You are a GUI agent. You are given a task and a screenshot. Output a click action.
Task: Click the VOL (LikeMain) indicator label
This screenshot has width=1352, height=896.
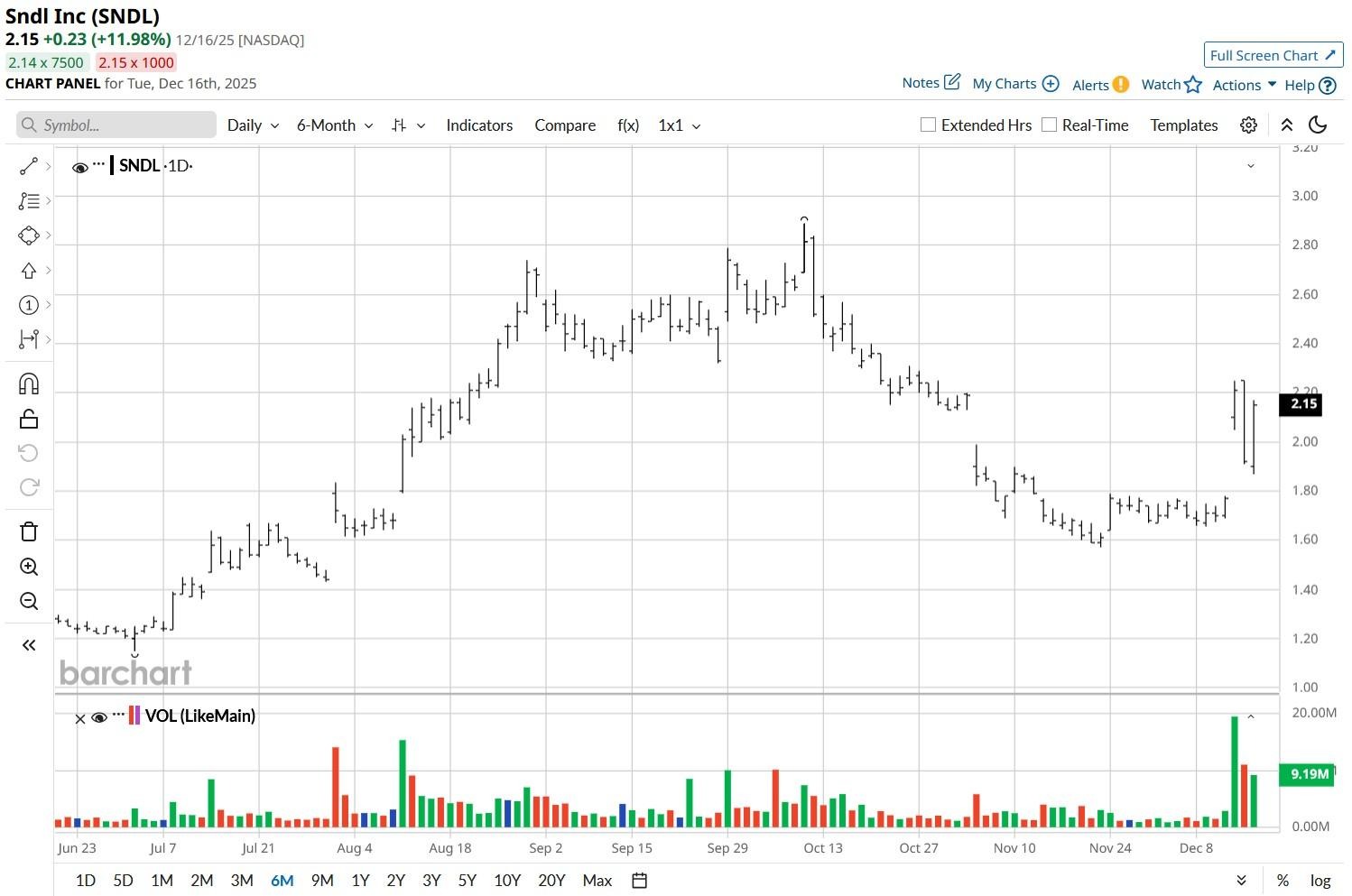coord(200,716)
